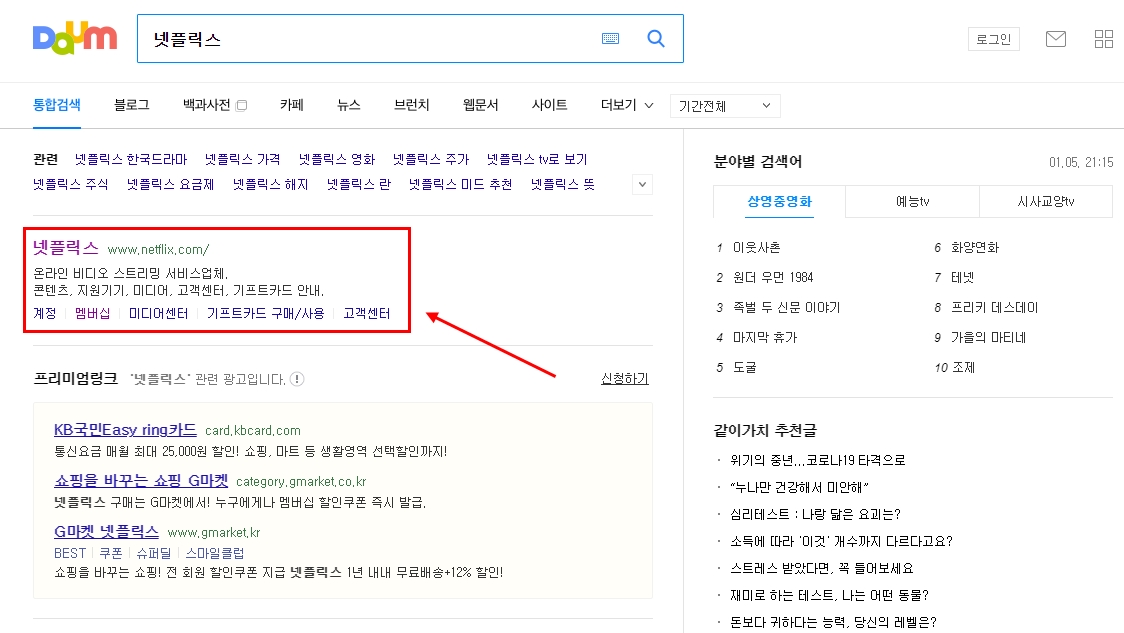The height and width of the screenshot is (633, 1124).
Task: Open the 기간전체 period dropdown
Action: pyautogui.click(x=725, y=106)
